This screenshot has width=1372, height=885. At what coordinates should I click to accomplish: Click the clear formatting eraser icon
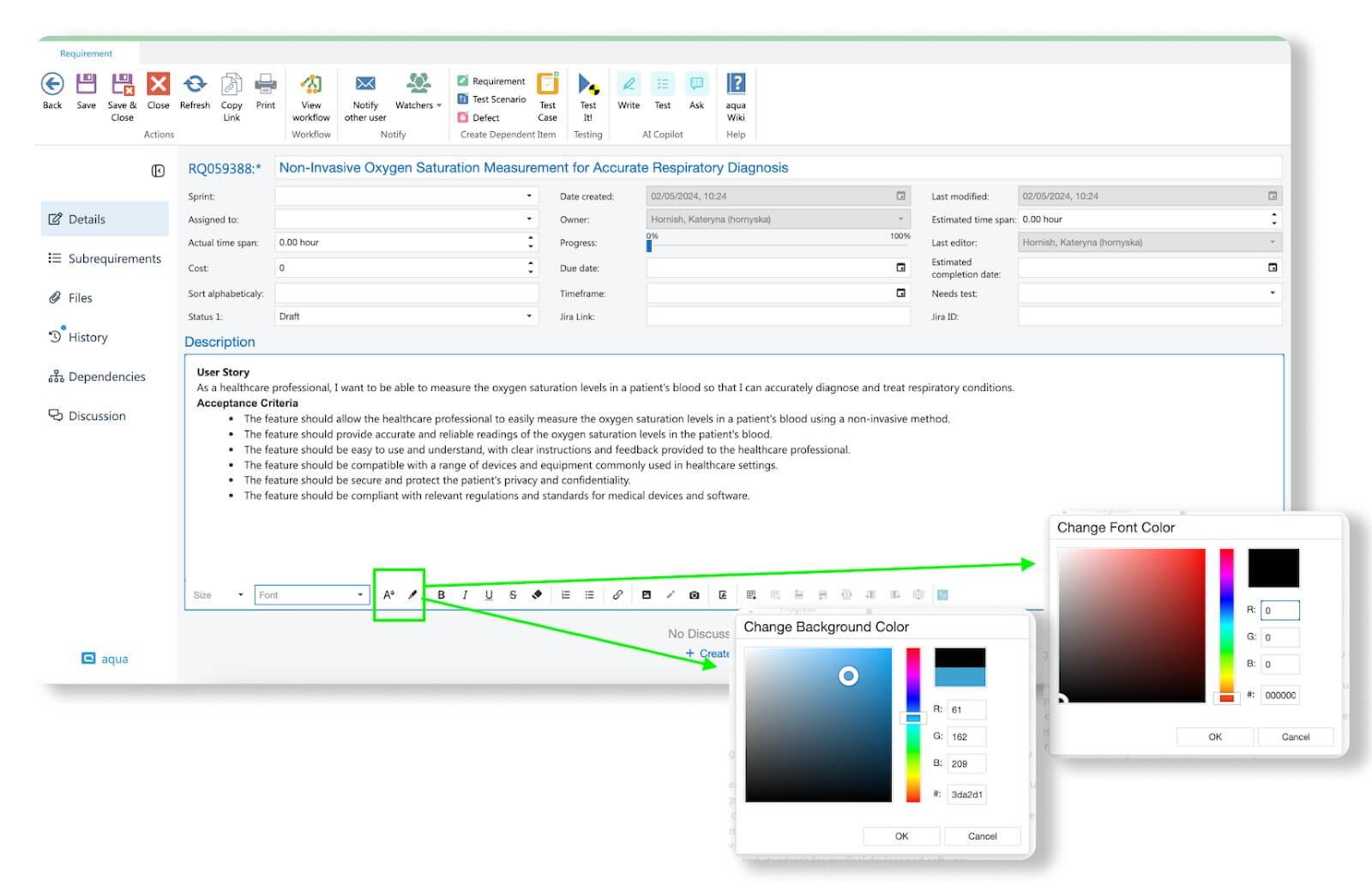click(537, 594)
